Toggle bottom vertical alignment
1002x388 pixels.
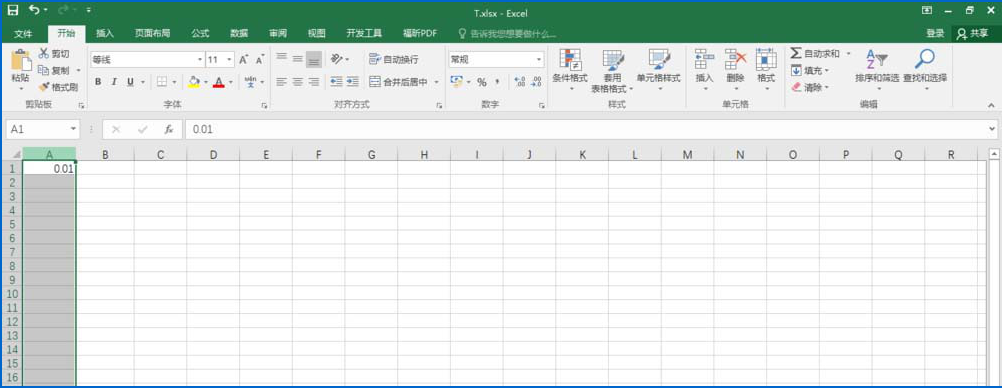(x=313, y=59)
